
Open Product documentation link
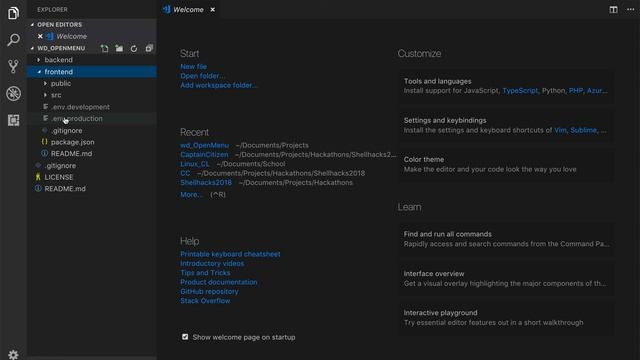[x=219, y=282]
